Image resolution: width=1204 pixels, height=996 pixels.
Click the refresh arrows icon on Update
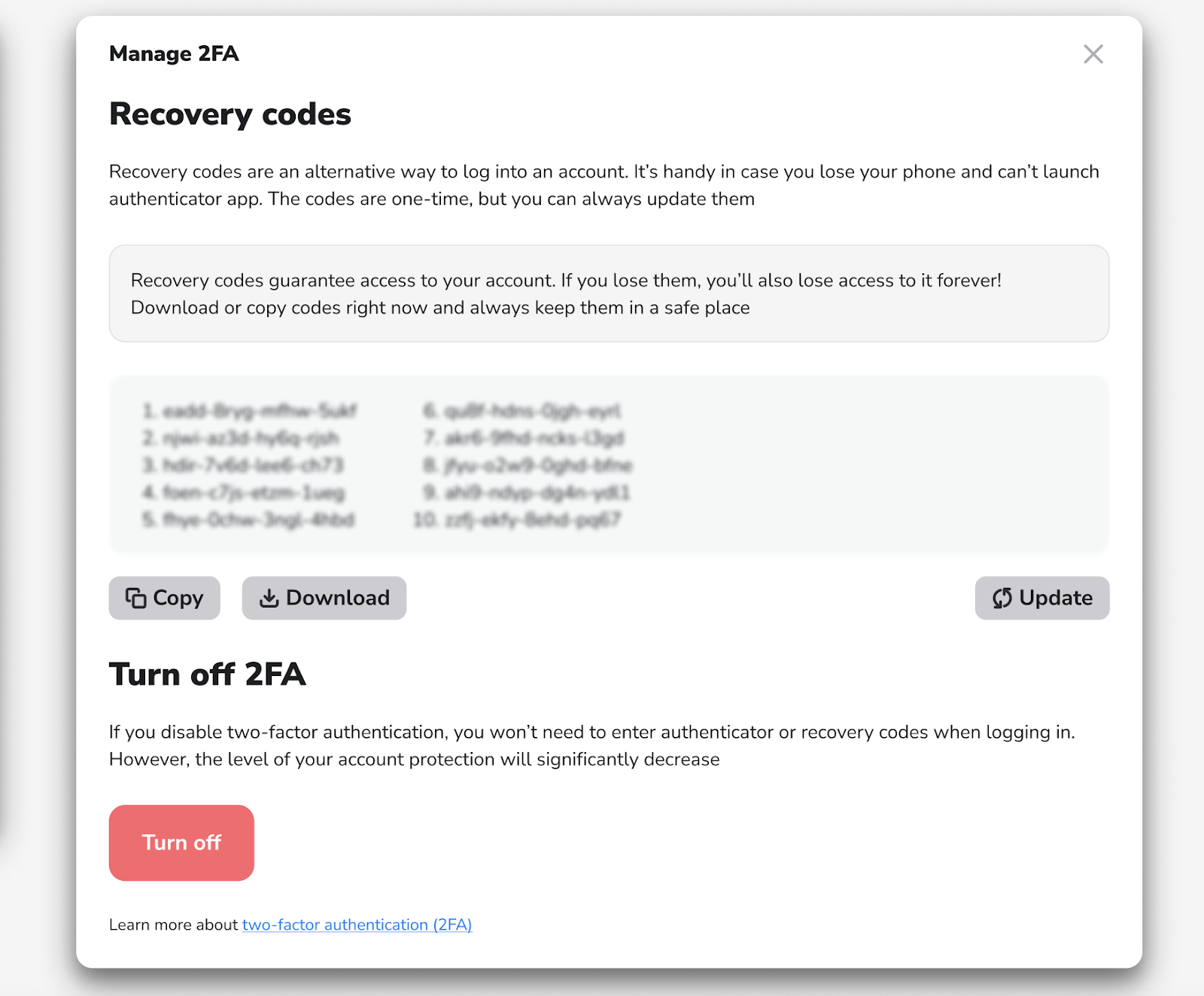[1002, 598]
